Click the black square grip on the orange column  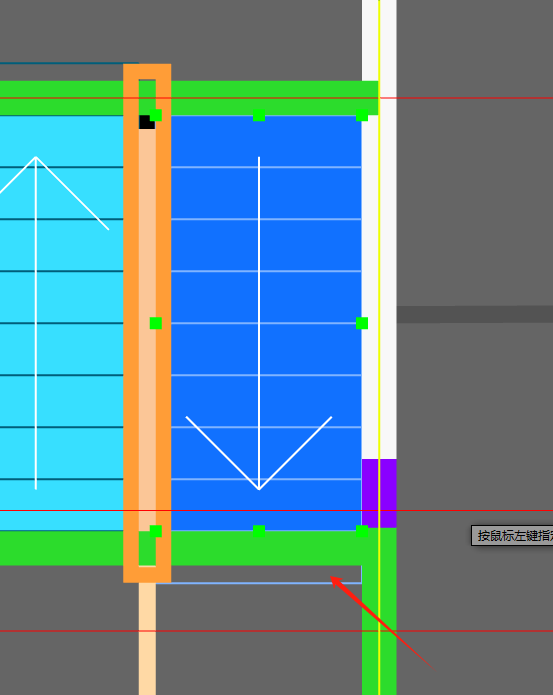(147, 122)
